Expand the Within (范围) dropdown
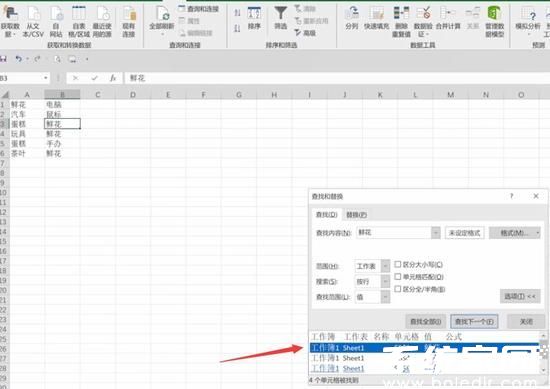The height and width of the screenshot is (389, 550). (385, 266)
